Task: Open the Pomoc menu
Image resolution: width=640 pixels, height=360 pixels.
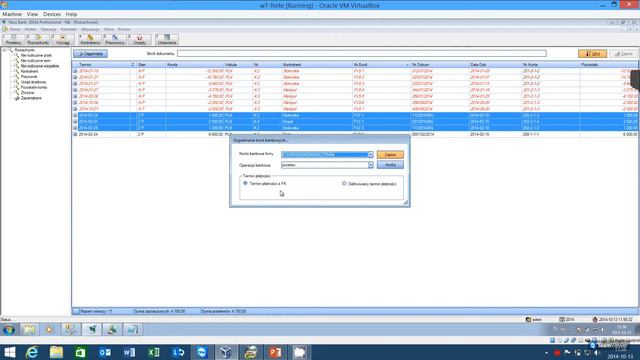Action: (x=124, y=29)
